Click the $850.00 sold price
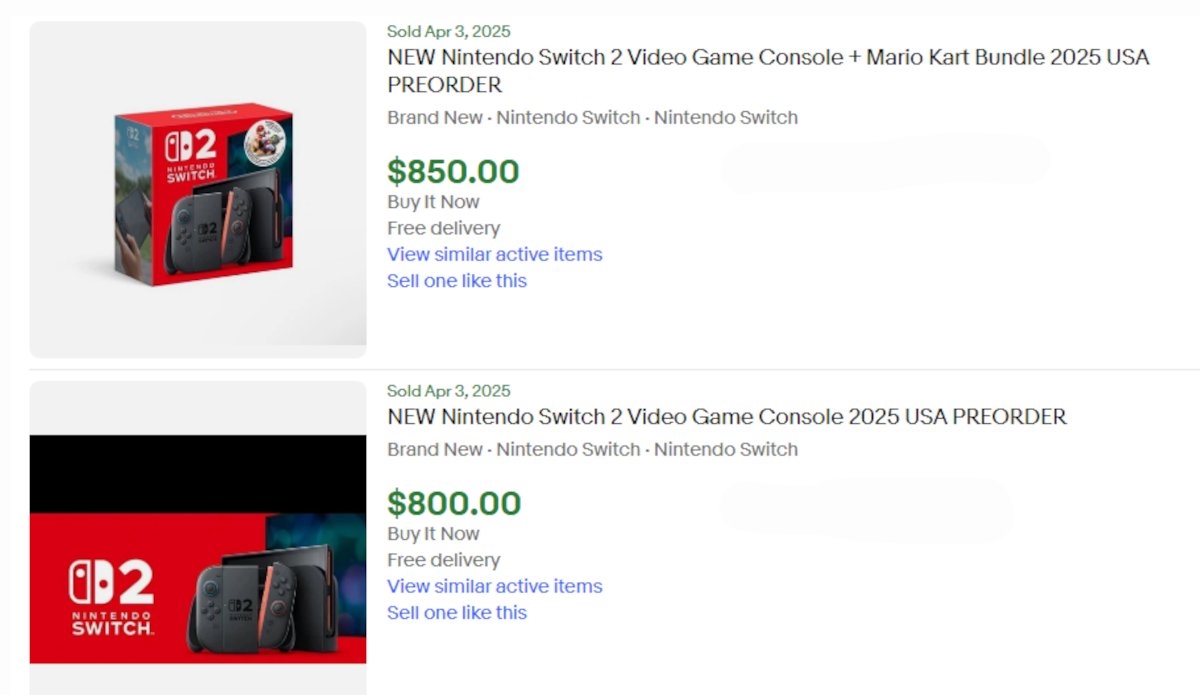Image resolution: width=1200 pixels, height=695 pixels. [x=453, y=171]
